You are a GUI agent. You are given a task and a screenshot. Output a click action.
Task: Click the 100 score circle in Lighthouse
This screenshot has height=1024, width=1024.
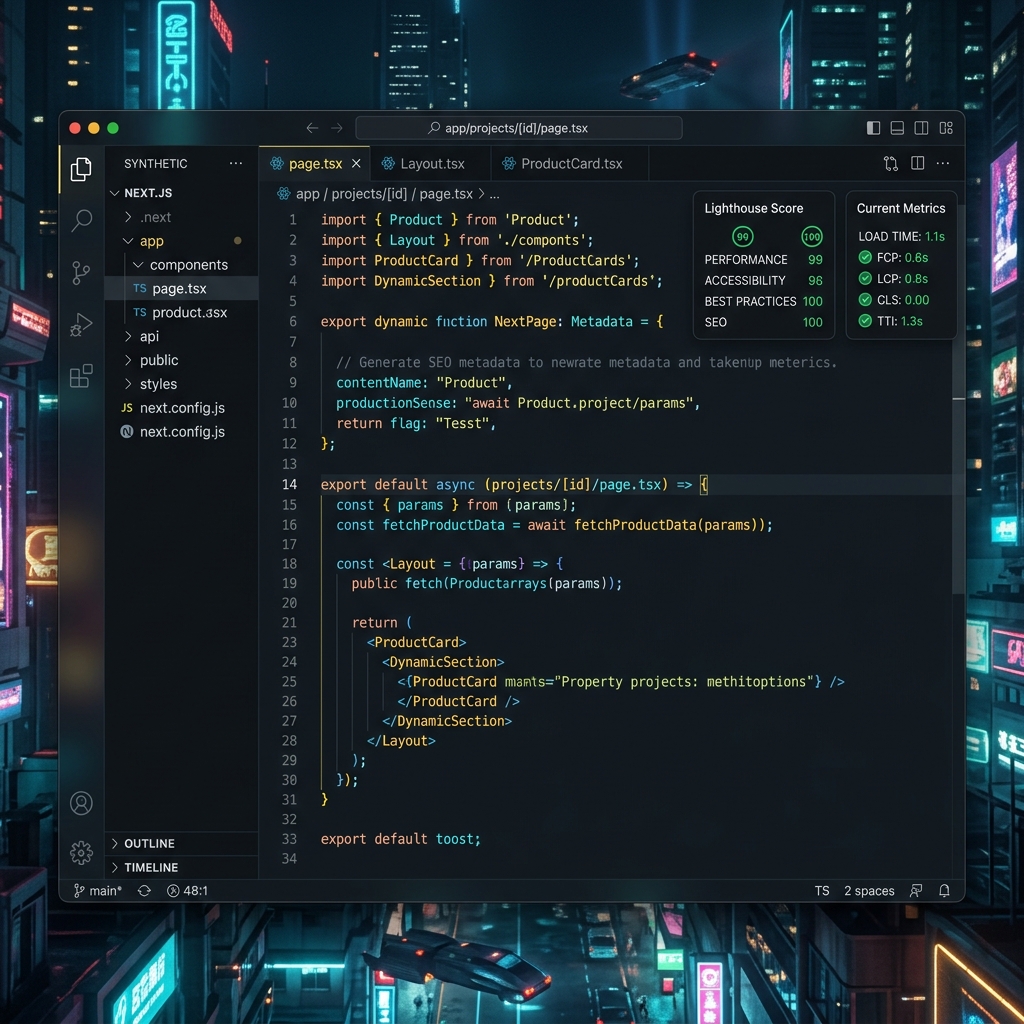[812, 236]
